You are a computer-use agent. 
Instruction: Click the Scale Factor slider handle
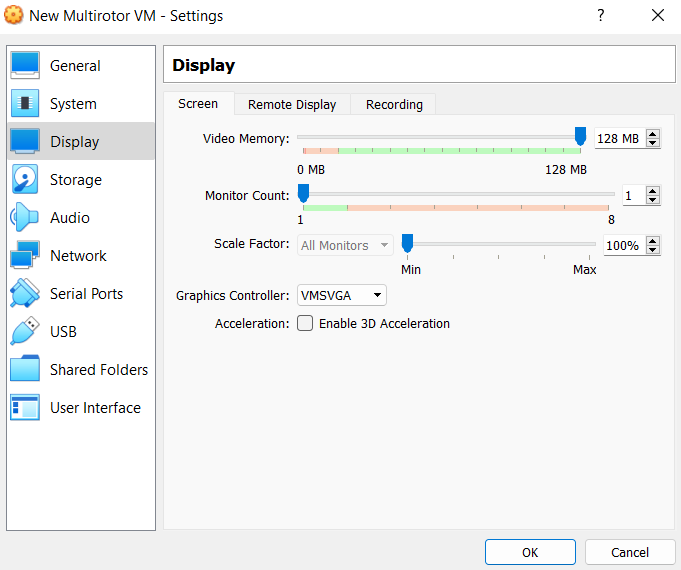(x=407, y=243)
